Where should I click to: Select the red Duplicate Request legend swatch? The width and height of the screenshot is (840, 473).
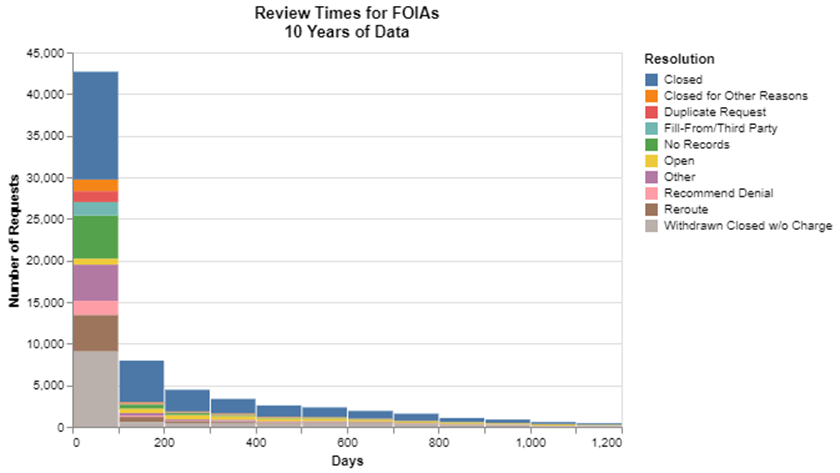(651, 112)
